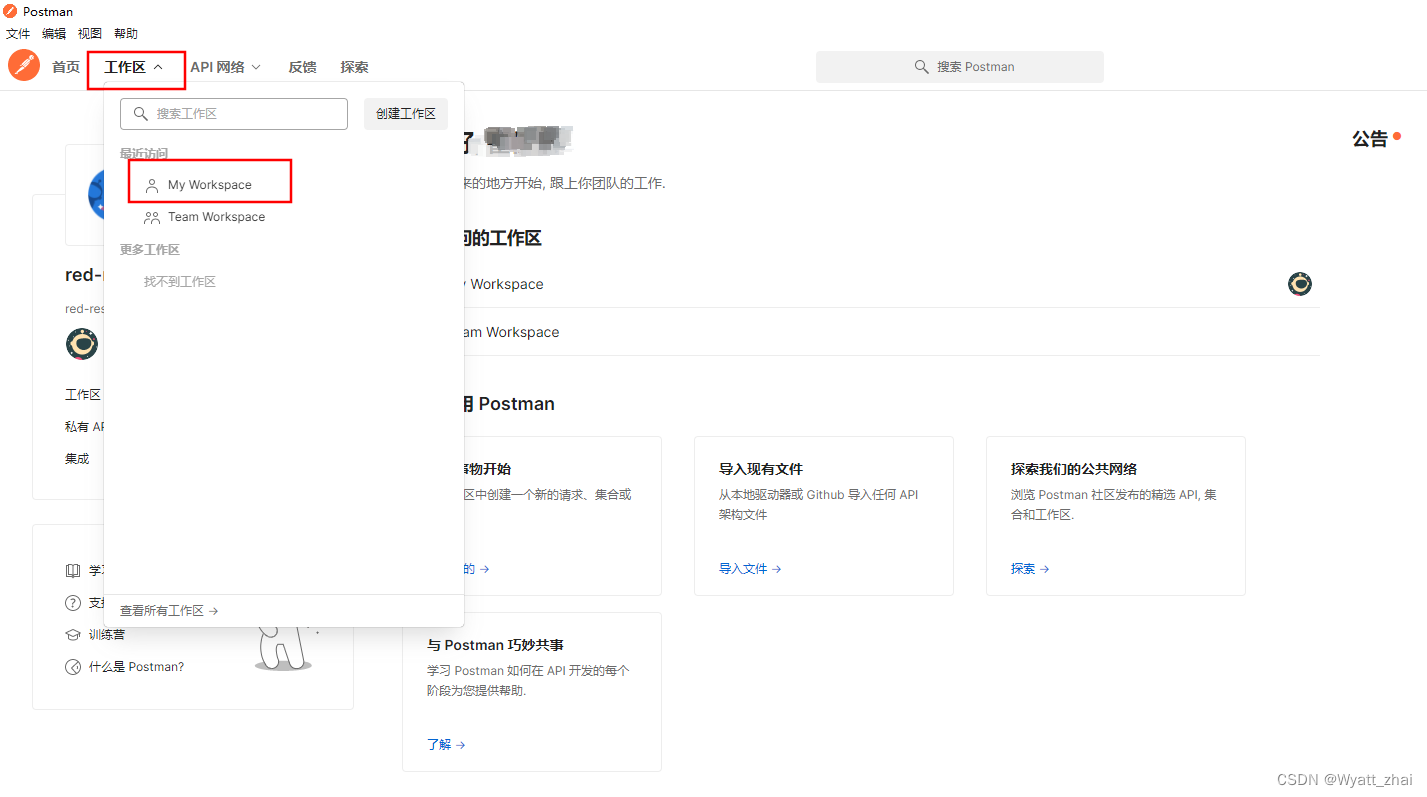
Task: Click the 搜索工作区 search field
Action: (234, 114)
